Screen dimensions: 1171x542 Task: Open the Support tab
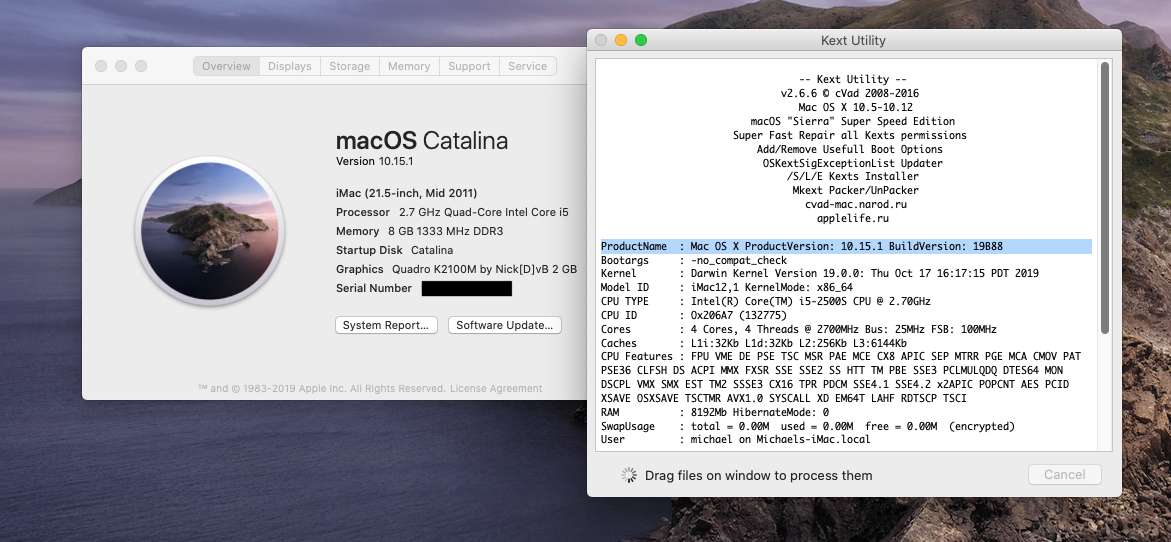pos(469,66)
